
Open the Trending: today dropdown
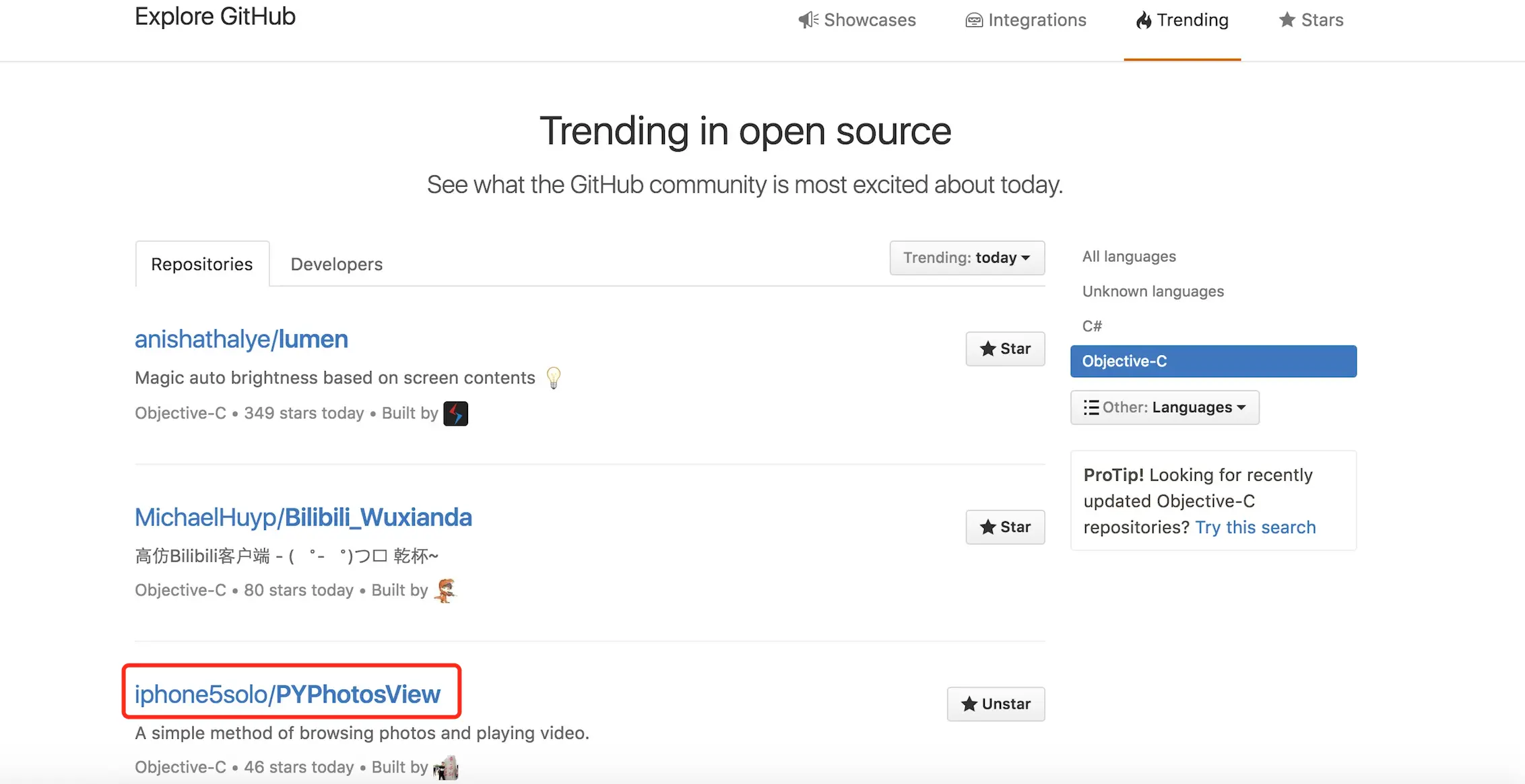tap(967, 258)
